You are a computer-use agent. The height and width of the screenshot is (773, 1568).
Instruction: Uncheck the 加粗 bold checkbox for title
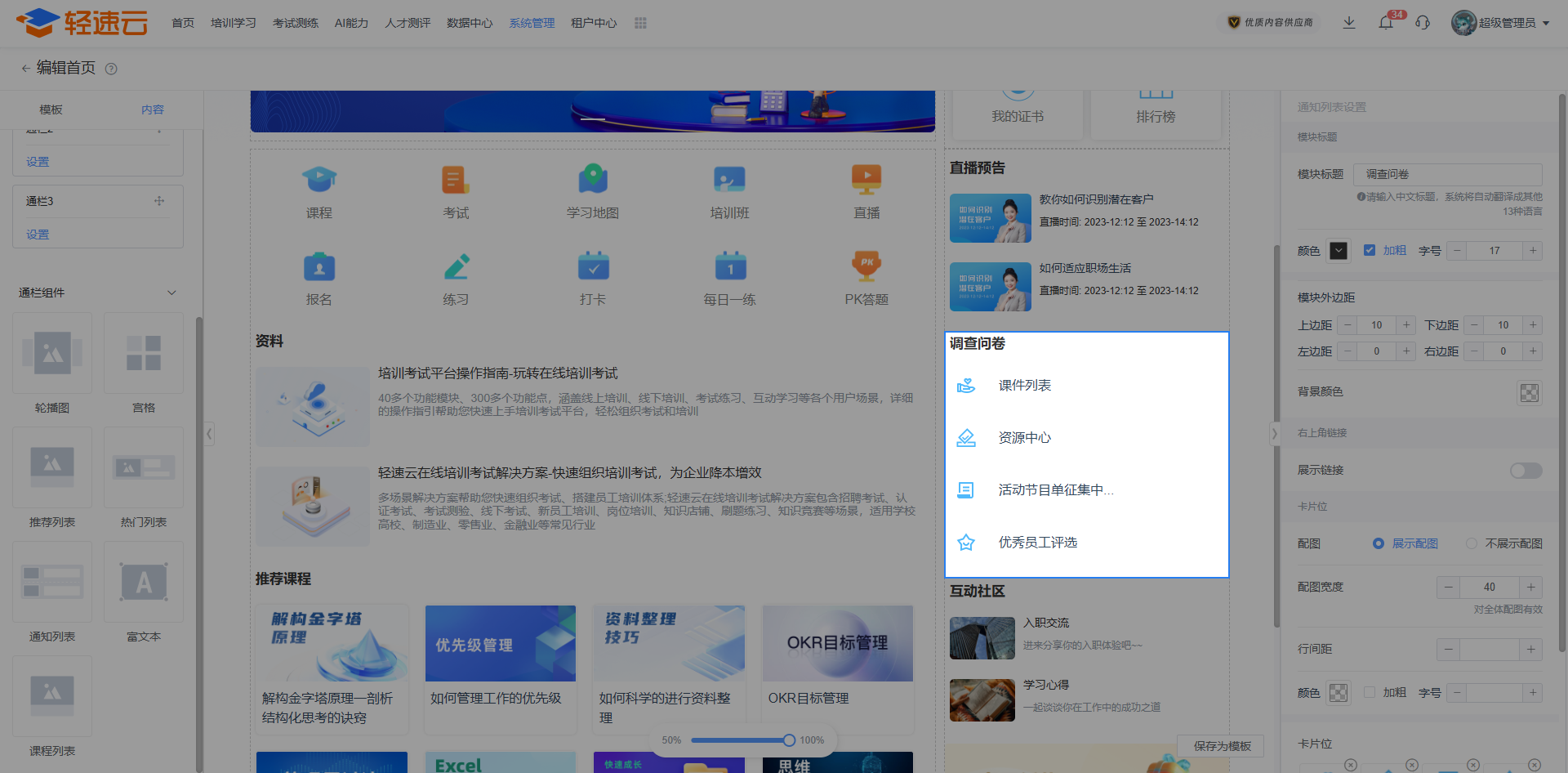[1370, 251]
